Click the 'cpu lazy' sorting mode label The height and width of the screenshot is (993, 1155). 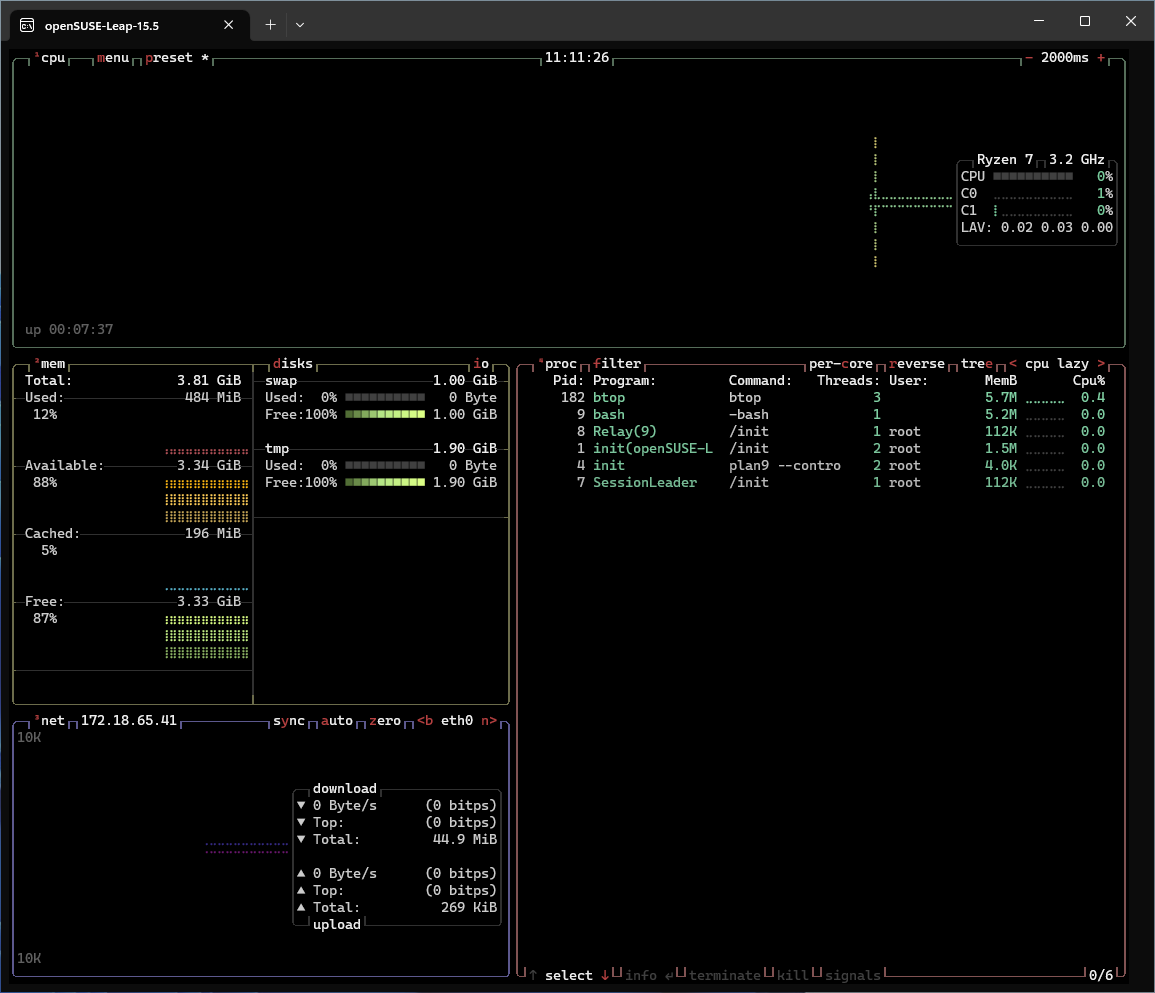point(1056,364)
